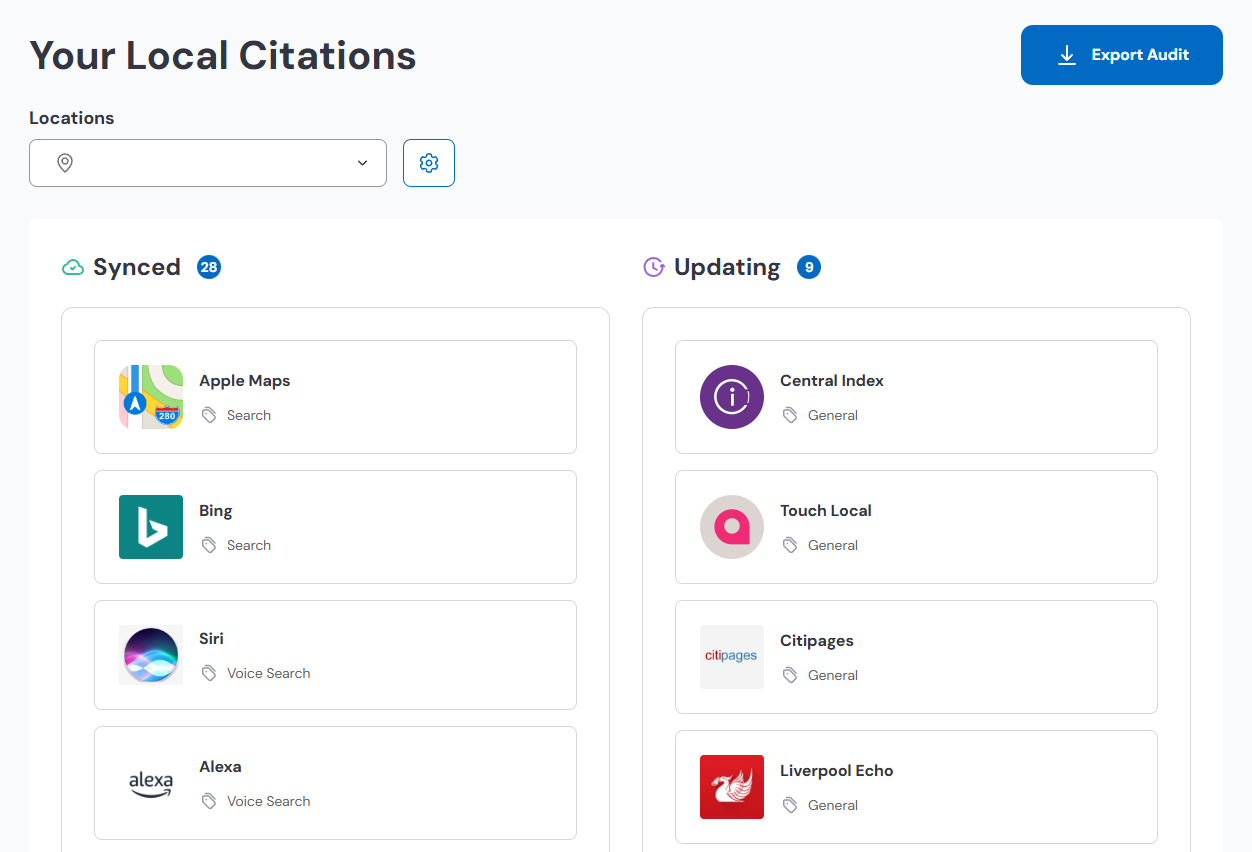This screenshot has width=1252, height=852.
Task: Click the Liverpool Echo logo
Action: pos(732,787)
